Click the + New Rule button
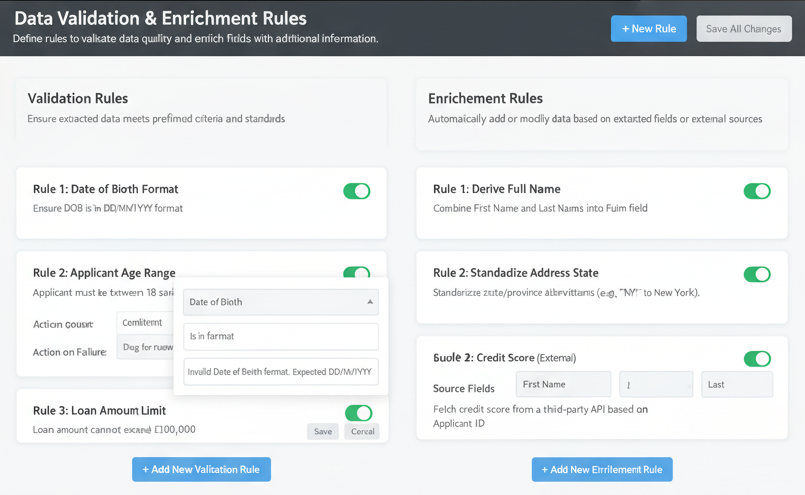Screen dimensions: 805x495 [648, 29]
